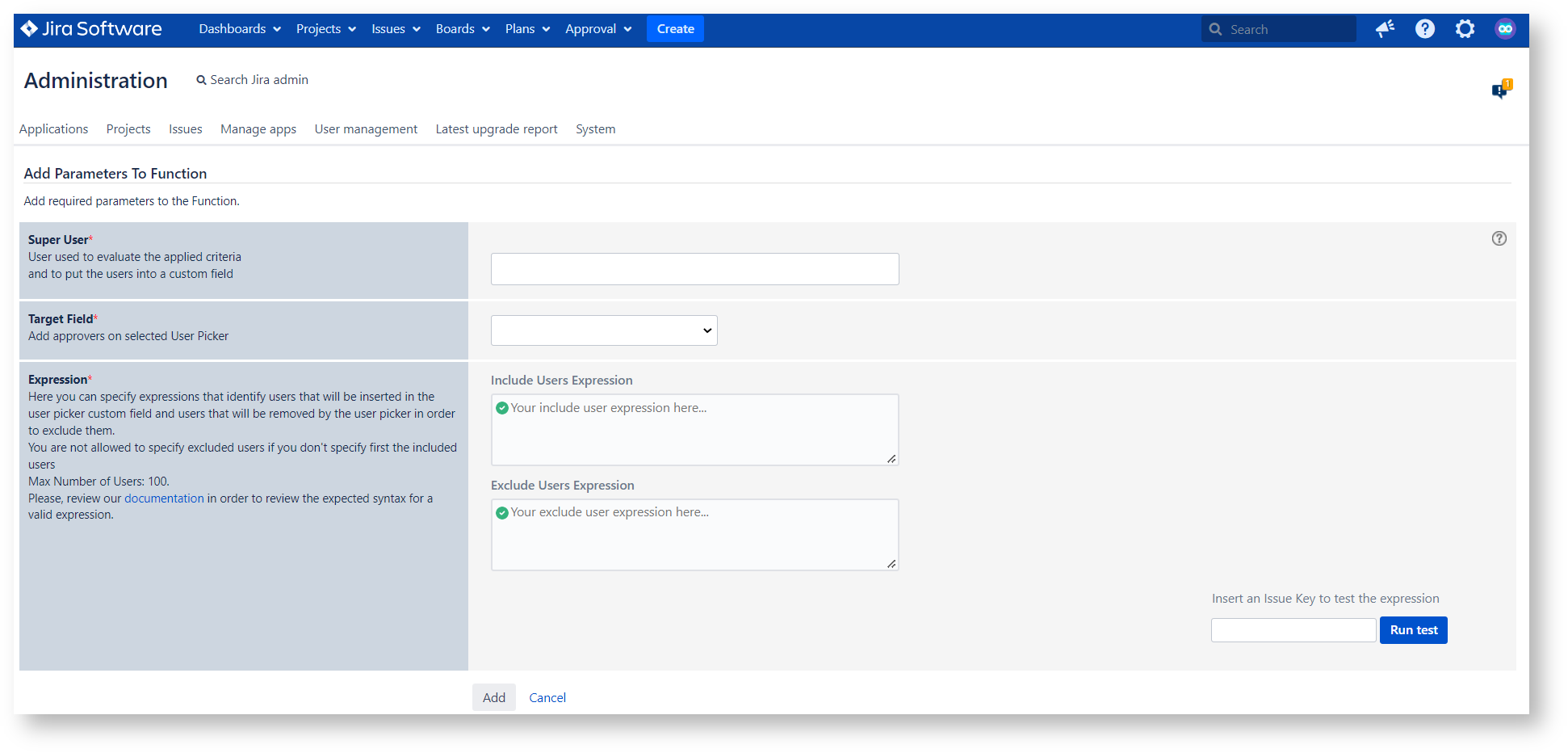The image size is (1568, 753).
Task: Follow the documentation link
Action: click(x=164, y=498)
